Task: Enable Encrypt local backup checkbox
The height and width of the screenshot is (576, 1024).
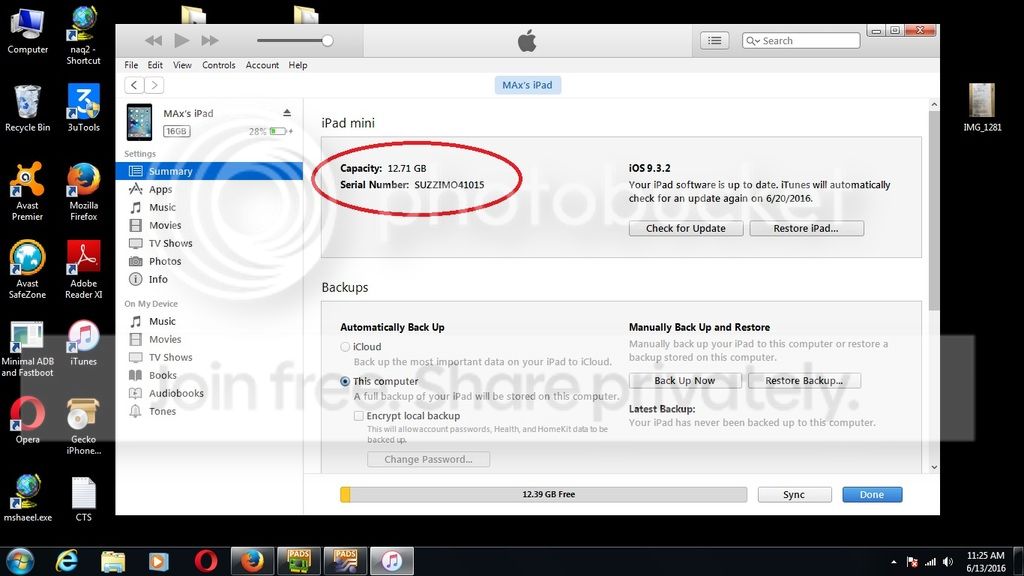Action: [x=359, y=416]
